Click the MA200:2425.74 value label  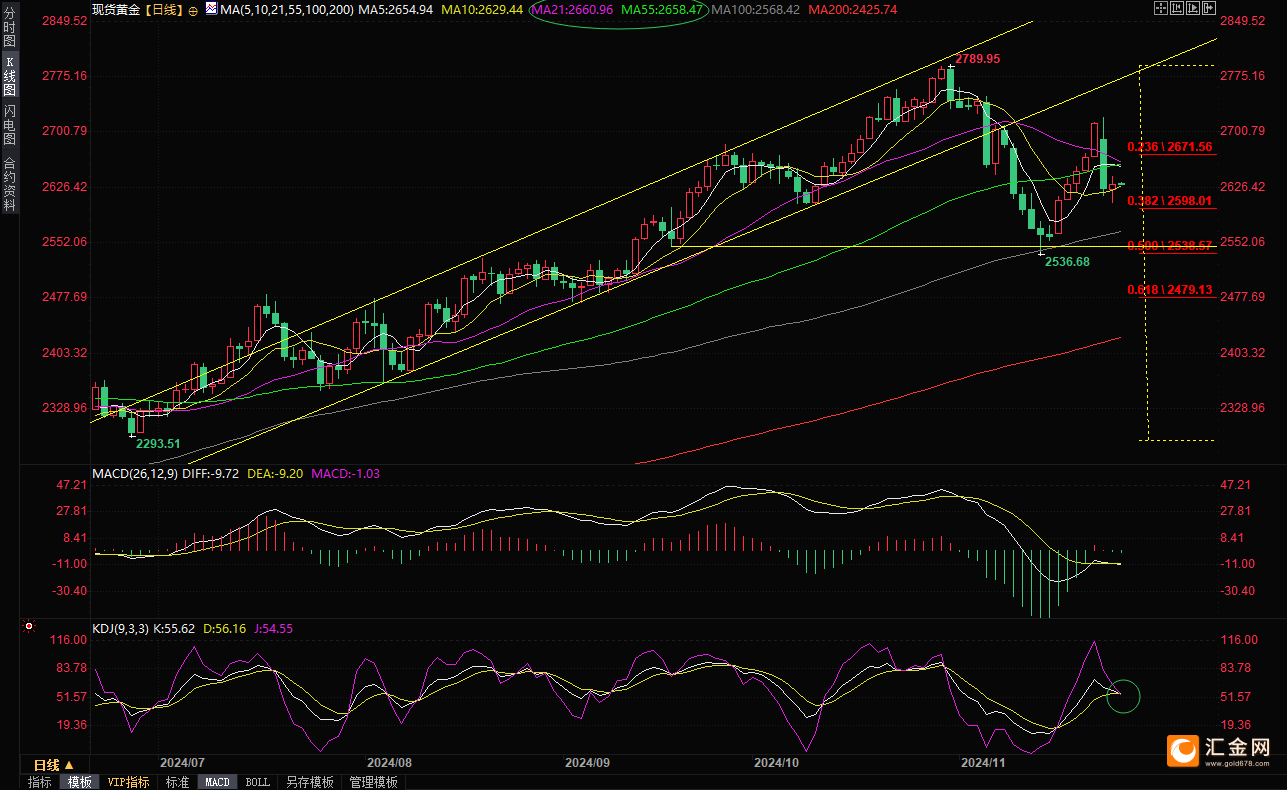pos(853,9)
